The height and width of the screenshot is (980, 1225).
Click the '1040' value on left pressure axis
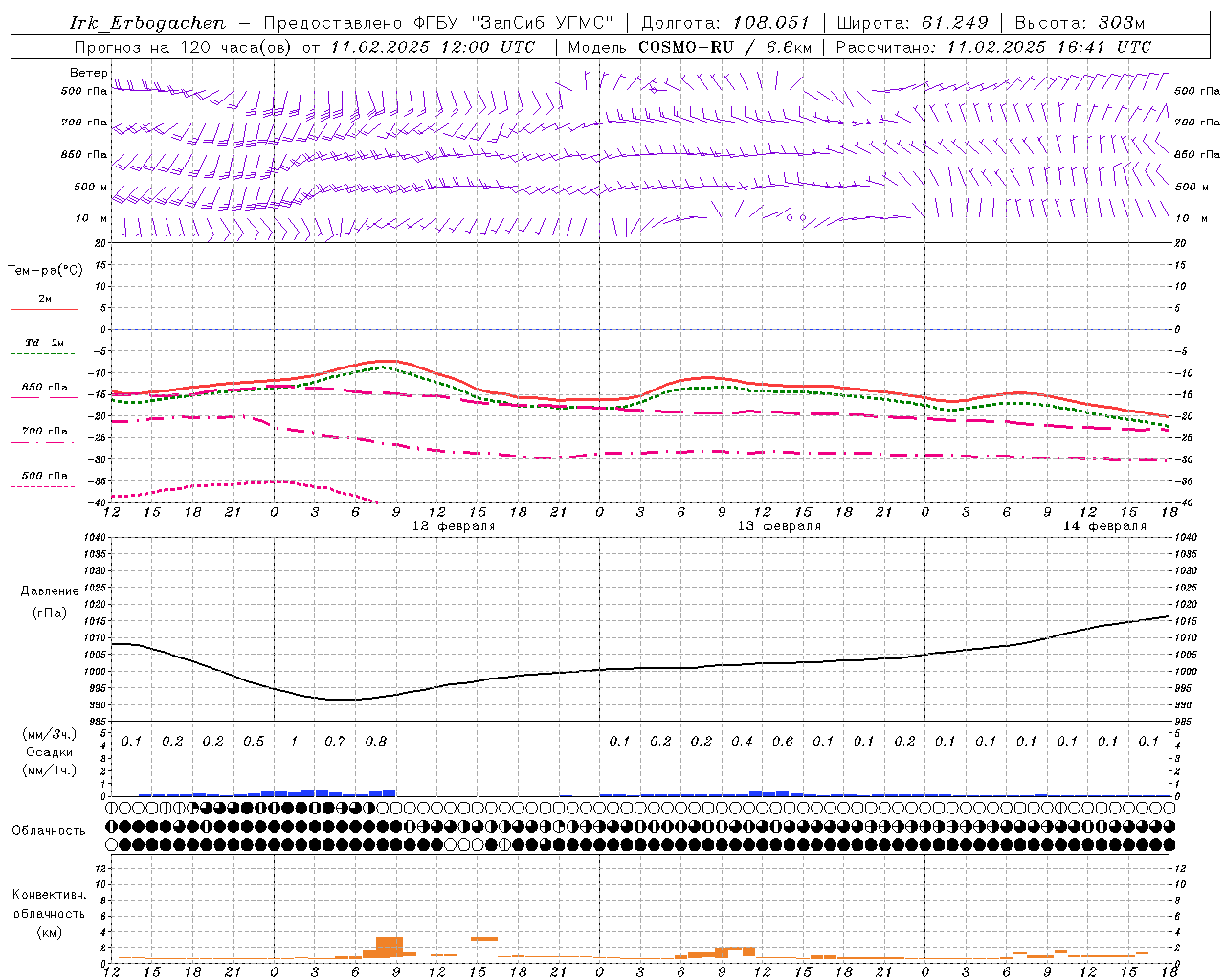96,538
